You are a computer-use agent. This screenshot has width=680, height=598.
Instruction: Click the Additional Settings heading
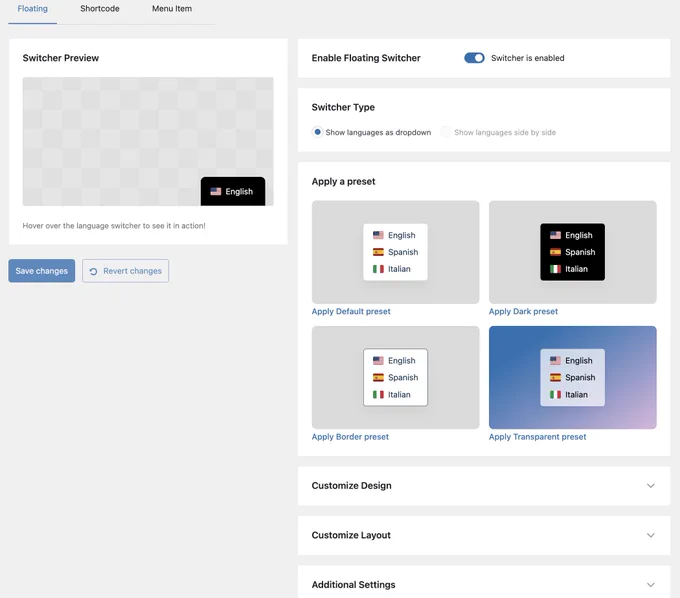tap(353, 585)
